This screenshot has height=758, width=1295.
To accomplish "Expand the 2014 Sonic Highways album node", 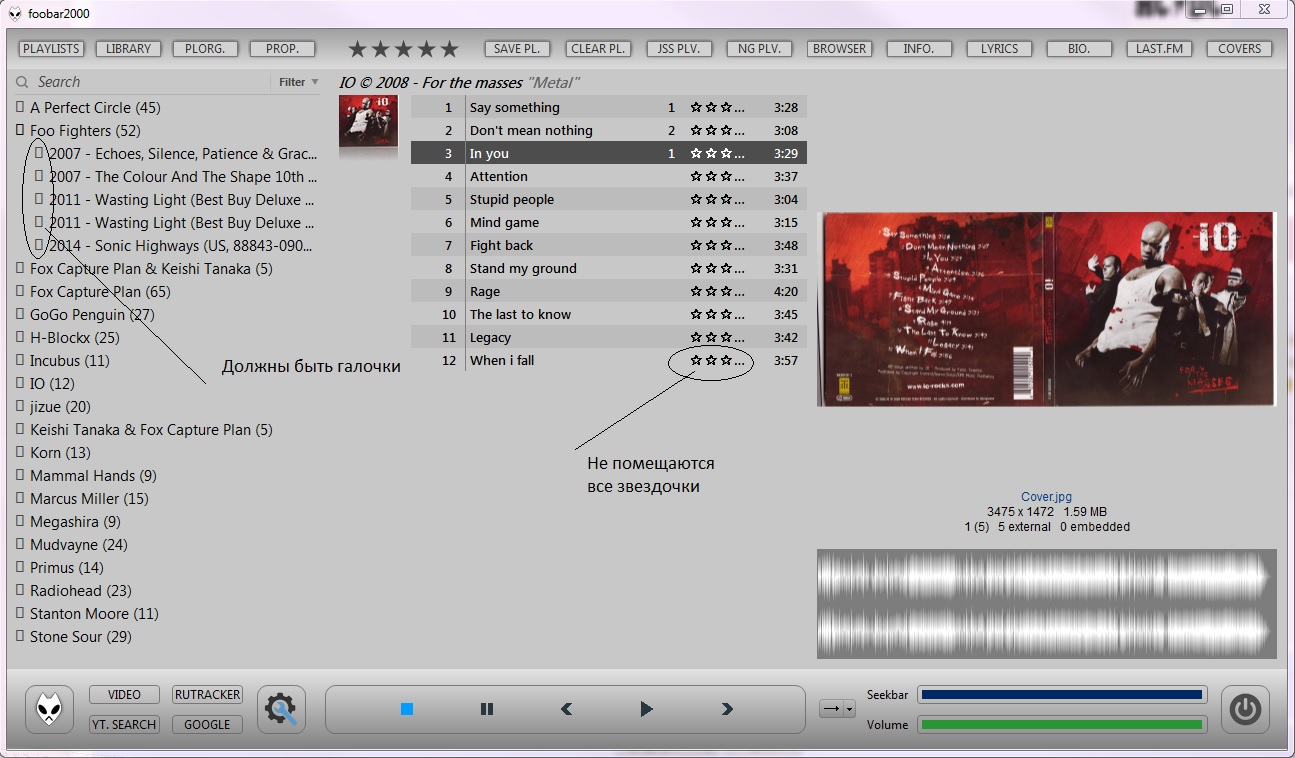I will pyautogui.click(x=39, y=245).
